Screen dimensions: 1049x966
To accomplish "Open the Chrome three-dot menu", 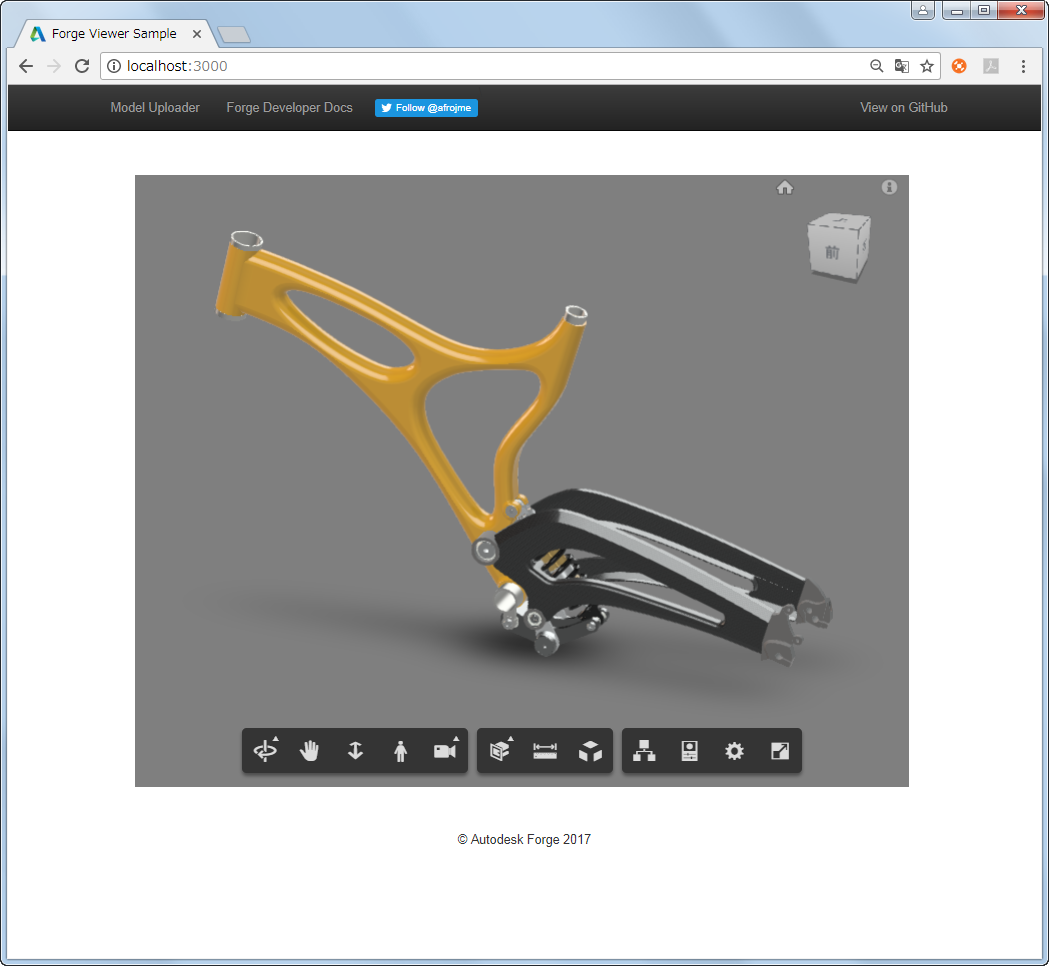I will pos(1023,66).
